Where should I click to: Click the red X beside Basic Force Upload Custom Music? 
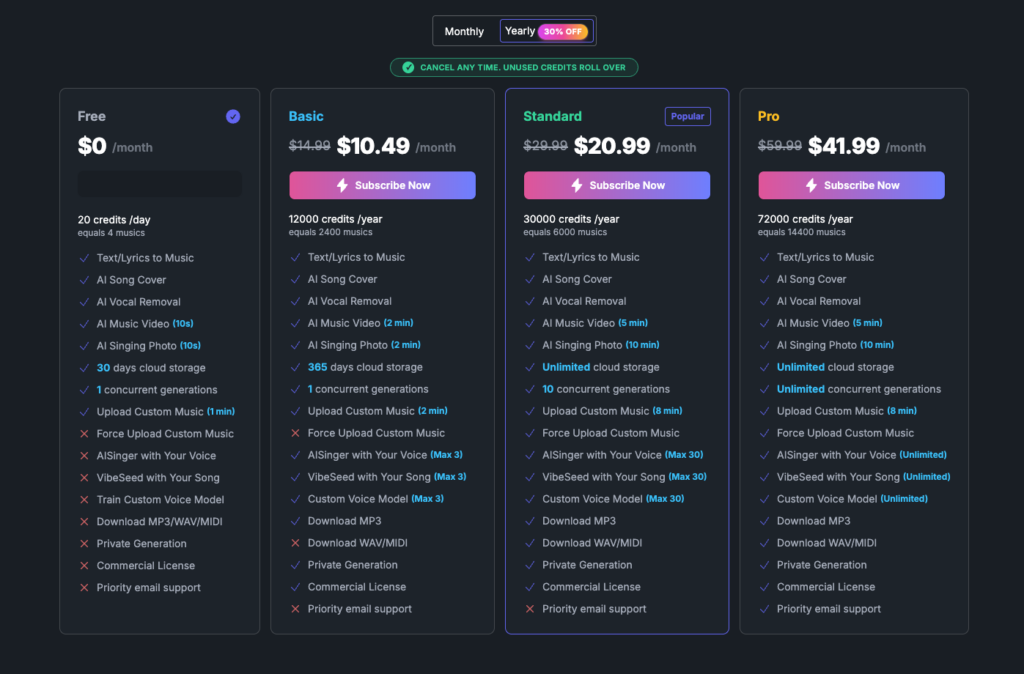click(295, 433)
